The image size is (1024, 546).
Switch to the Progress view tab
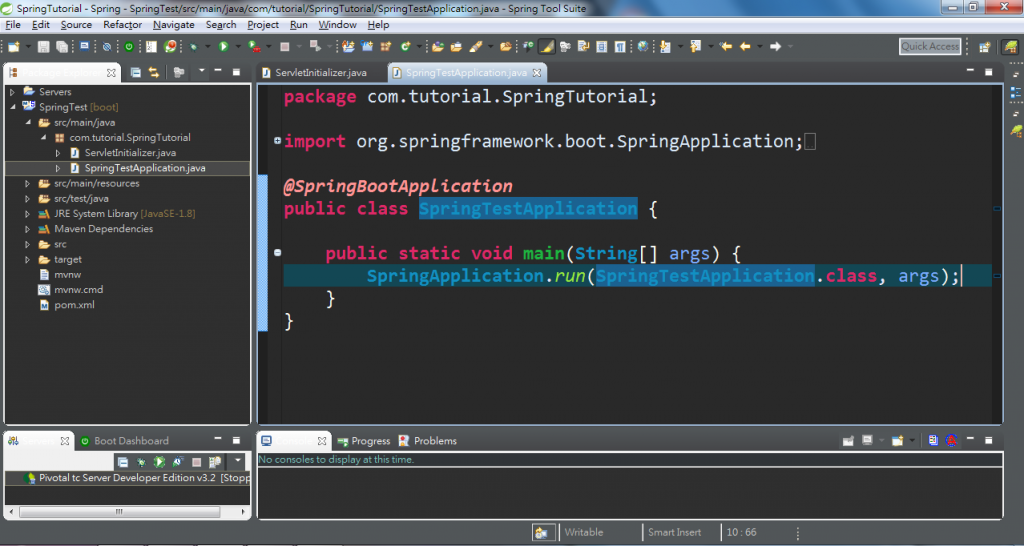(363, 441)
